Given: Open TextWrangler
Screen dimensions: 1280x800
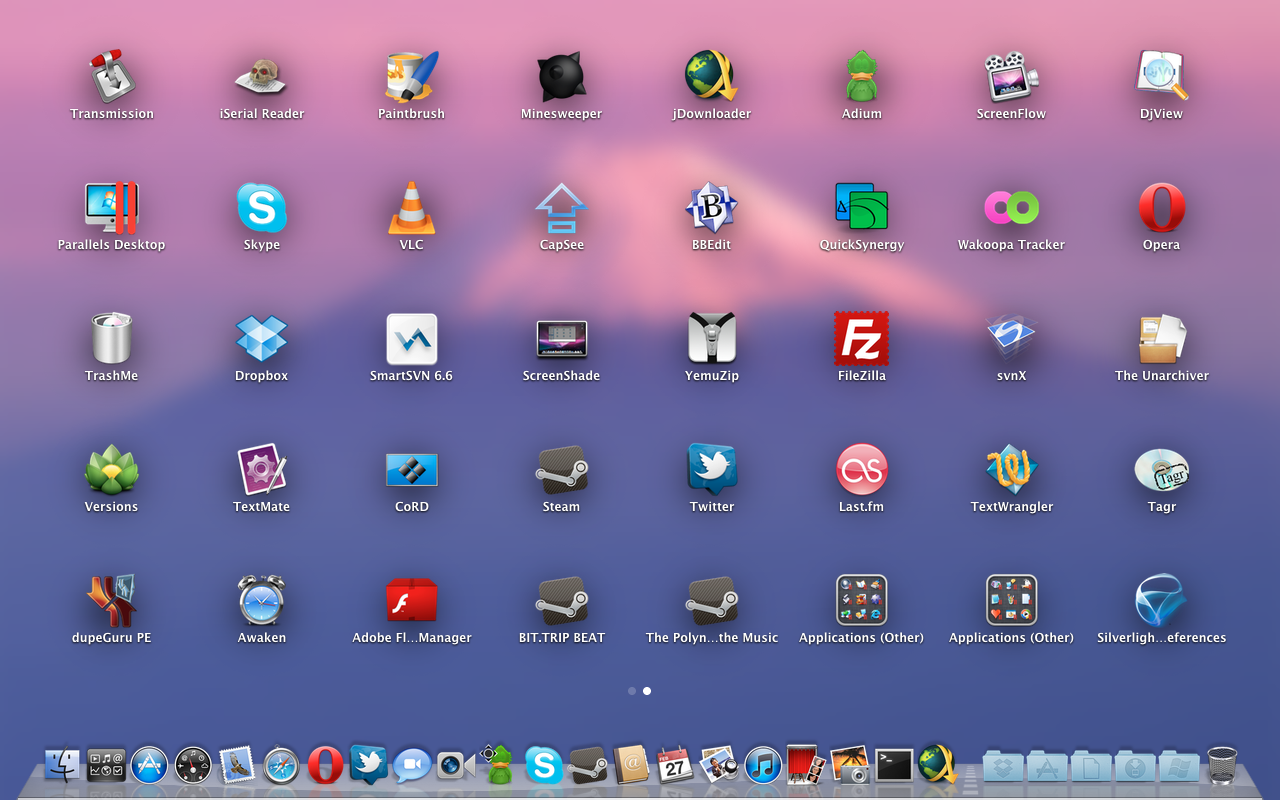Looking at the screenshot, I should (1012, 470).
